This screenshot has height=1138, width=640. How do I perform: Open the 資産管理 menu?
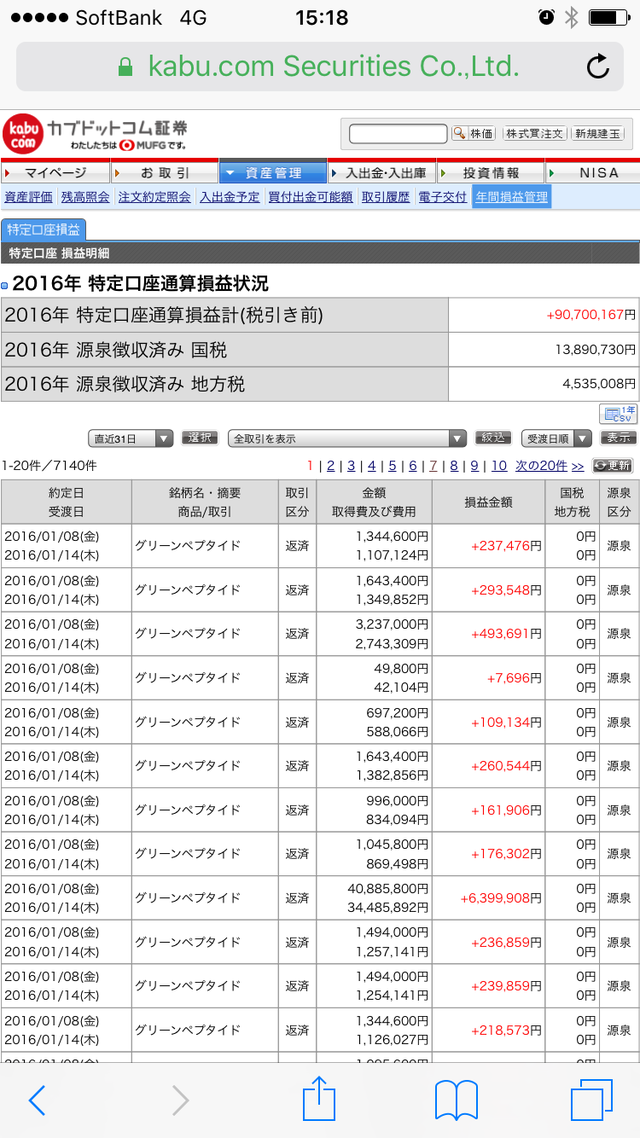(x=273, y=173)
